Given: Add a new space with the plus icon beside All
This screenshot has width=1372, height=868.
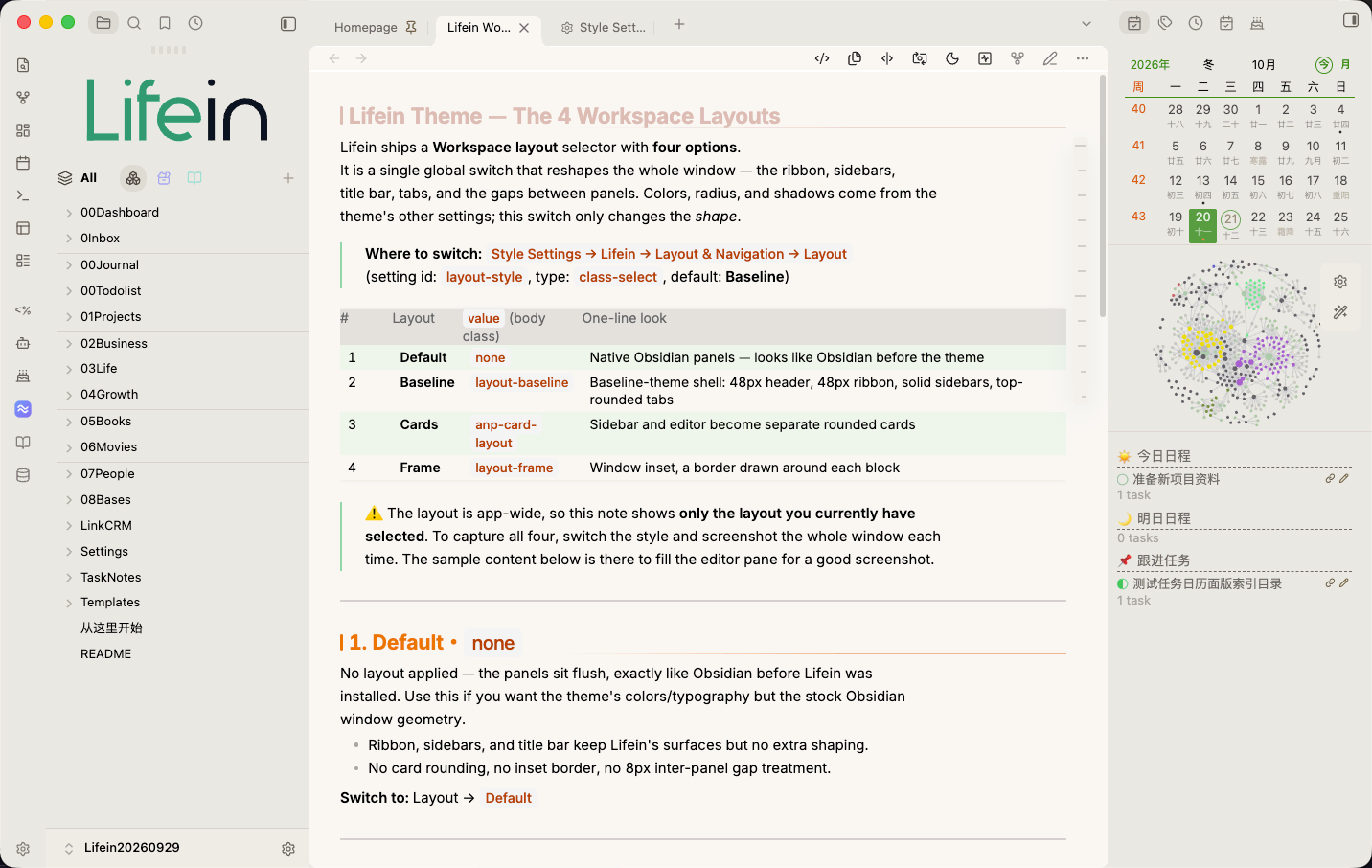Looking at the screenshot, I should pos(288,178).
